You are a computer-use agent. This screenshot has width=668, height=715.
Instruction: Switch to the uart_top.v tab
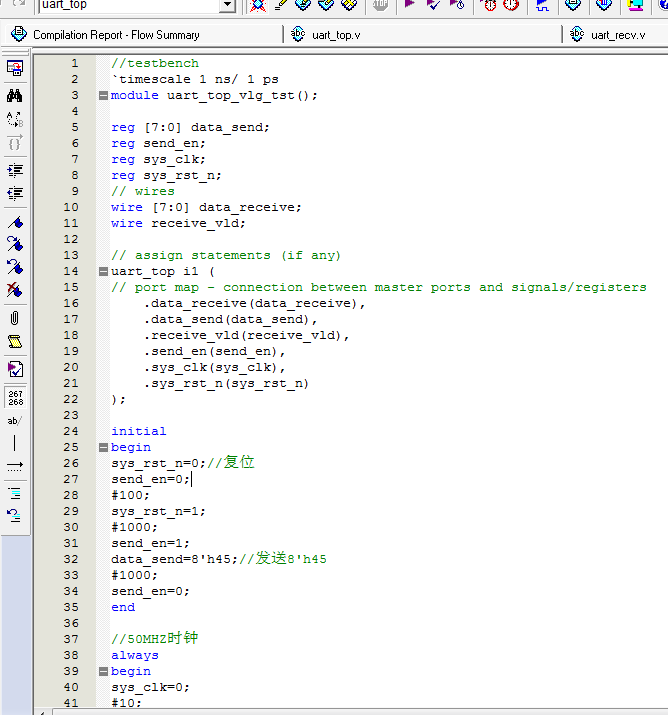[x=330, y=35]
